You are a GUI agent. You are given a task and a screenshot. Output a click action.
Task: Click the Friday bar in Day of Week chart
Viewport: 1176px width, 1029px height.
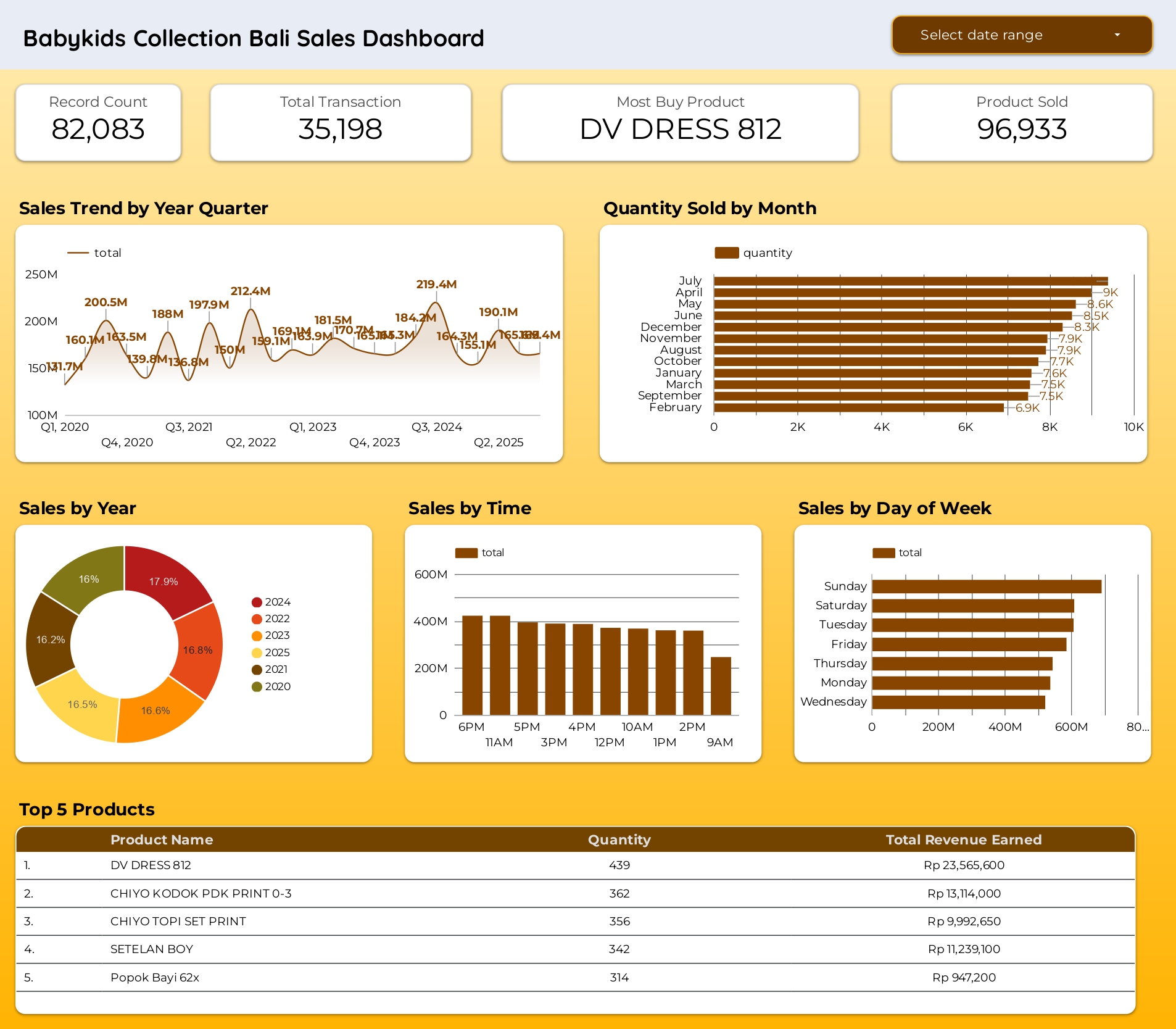click(x=969, y=644)
